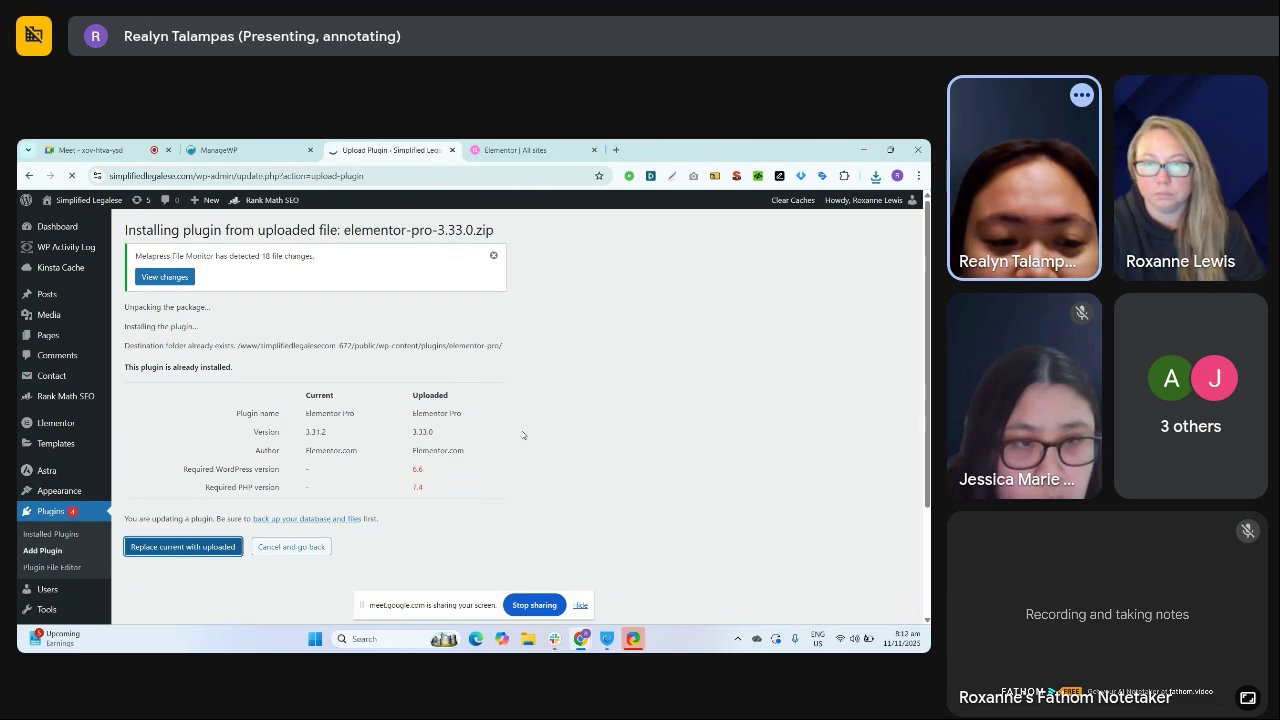This screenshot has width=1280, height=720.
Task: Open the Chrome Extensions puzzle icon
Action: (844, 176)
